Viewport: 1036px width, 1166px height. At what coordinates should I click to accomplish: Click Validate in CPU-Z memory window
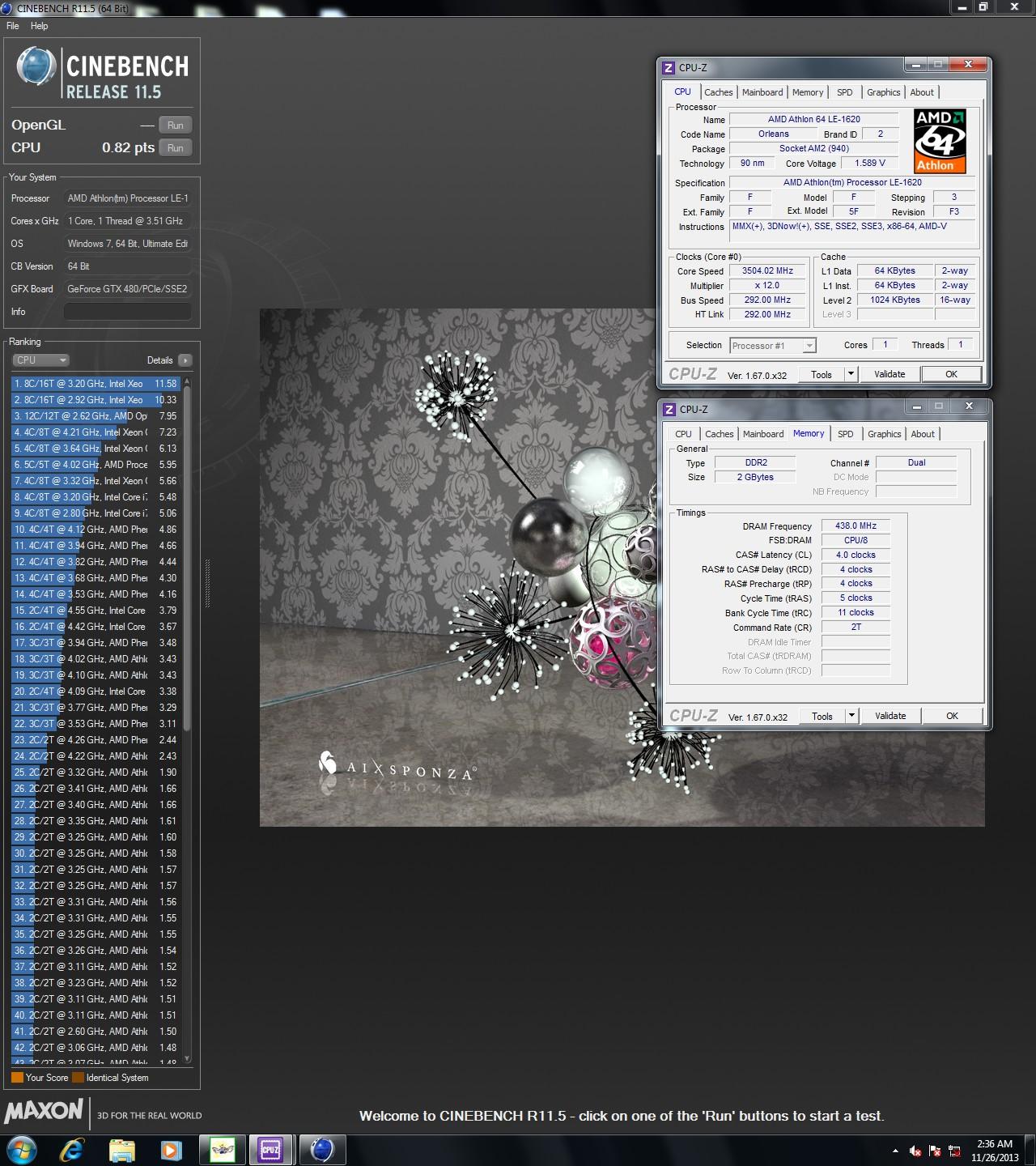pyautogui.click(x=890, y=716)
